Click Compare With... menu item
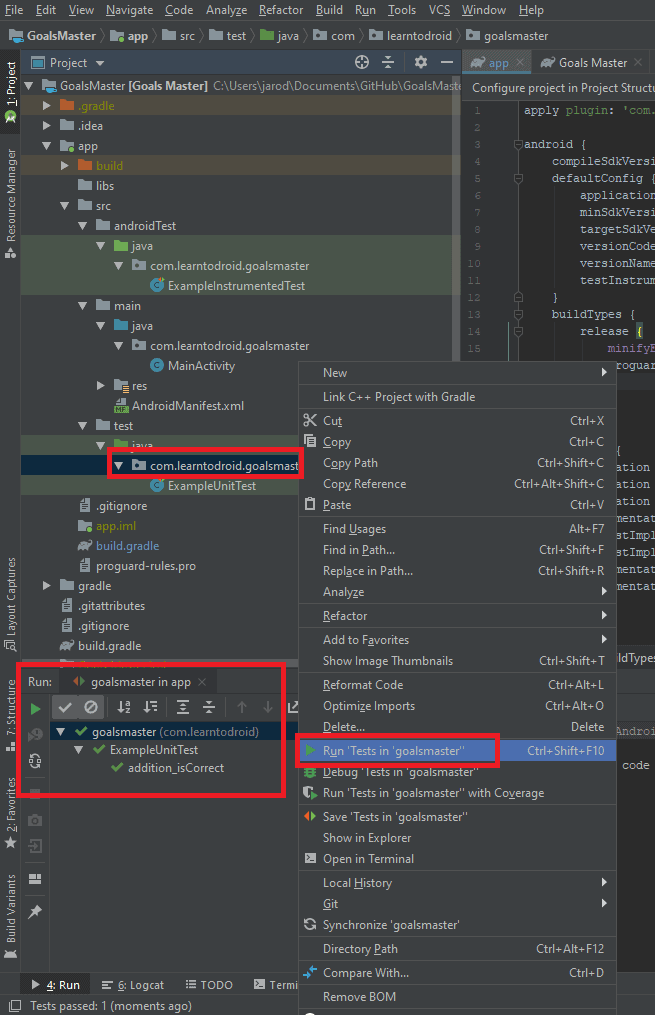This screenshot has width=655, height=1015. coord(457,973)
